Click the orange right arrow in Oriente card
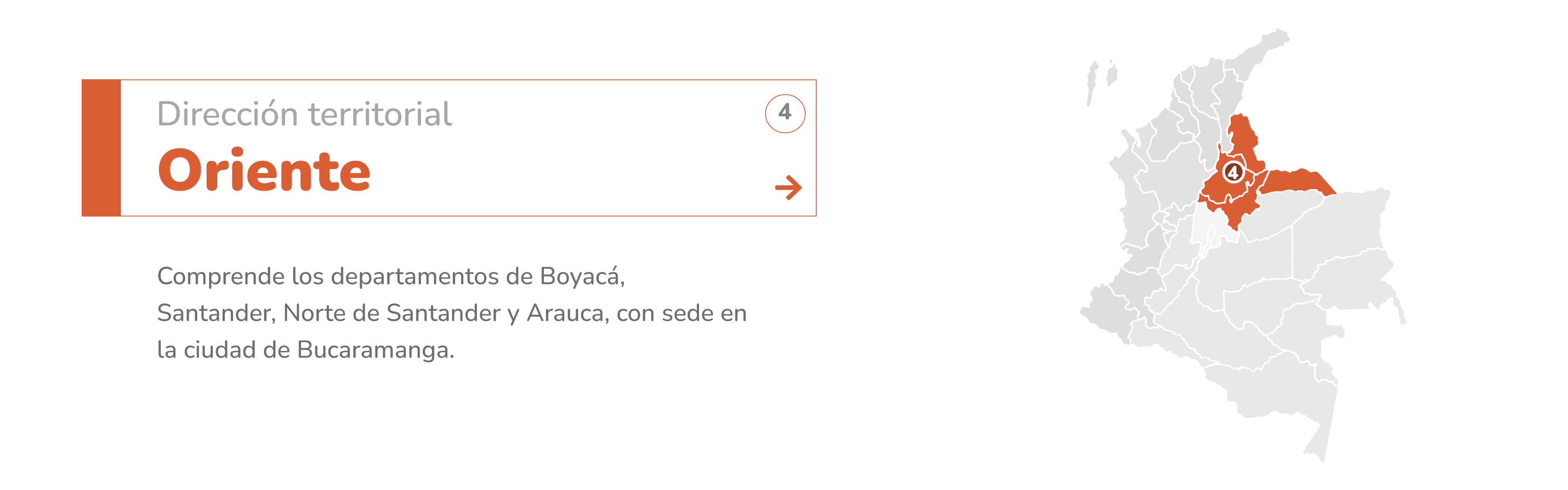1568x490 pixels. tap(788, 187)
